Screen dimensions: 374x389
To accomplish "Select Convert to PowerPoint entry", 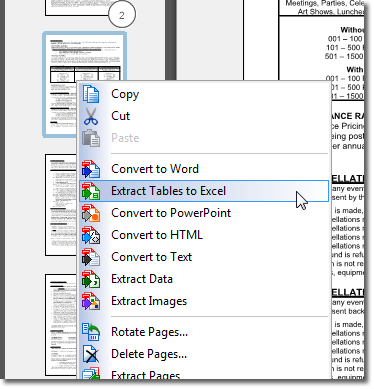I will (x=204, y=213).
